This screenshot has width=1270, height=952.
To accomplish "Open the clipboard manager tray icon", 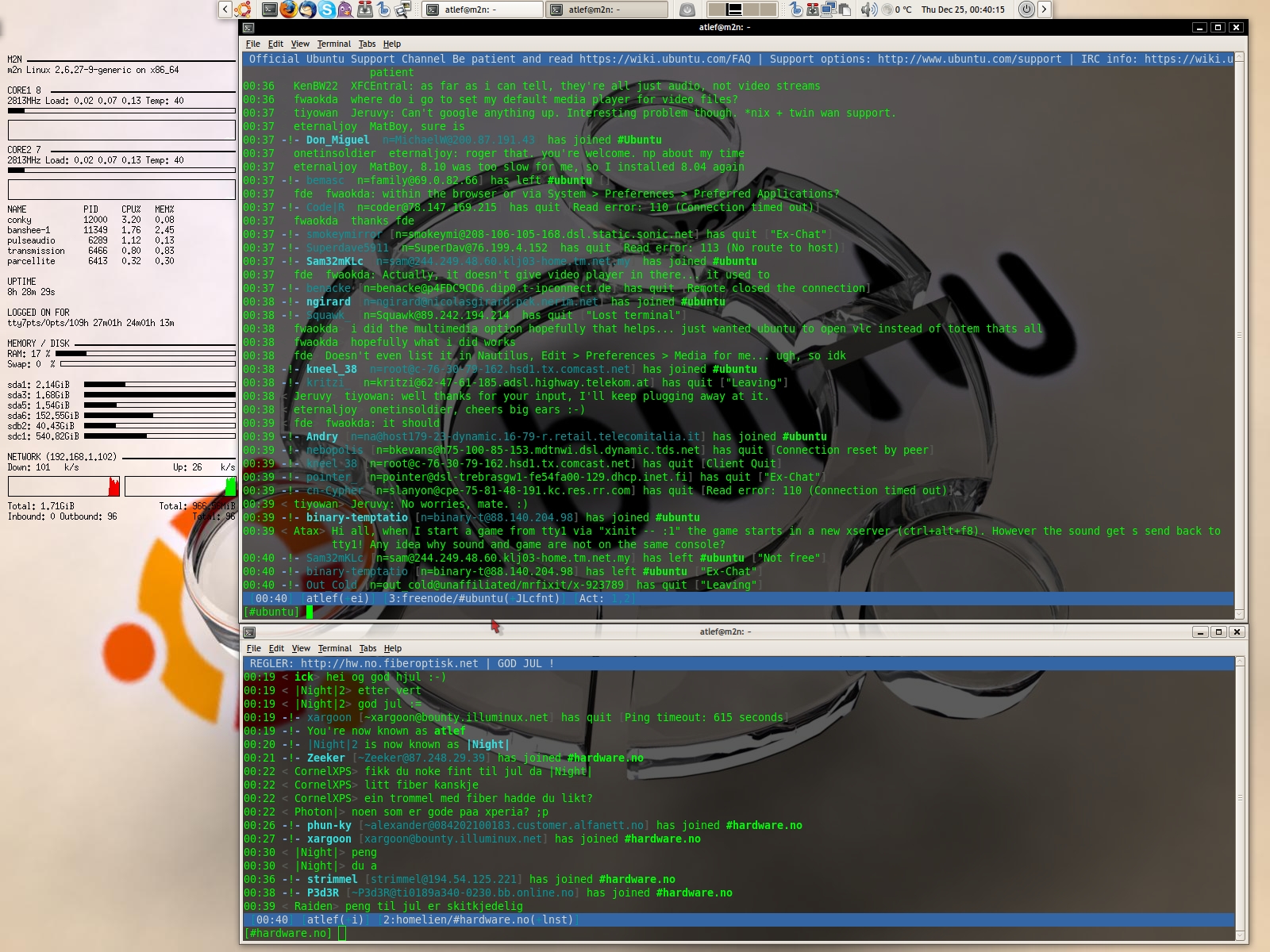I will pos(845,10).
